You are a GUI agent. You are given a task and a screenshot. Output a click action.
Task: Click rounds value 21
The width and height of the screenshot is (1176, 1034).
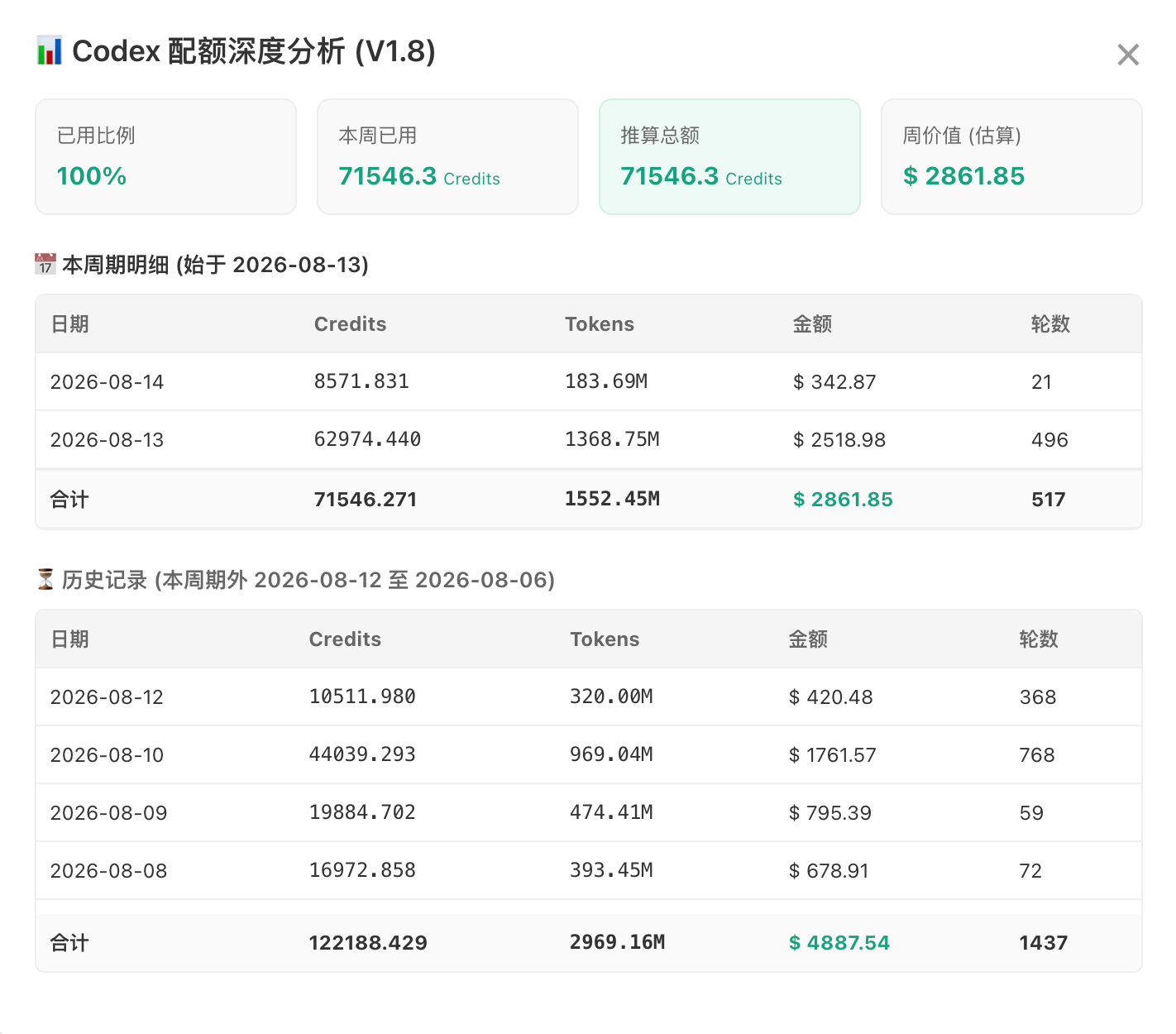point(1041,382)
